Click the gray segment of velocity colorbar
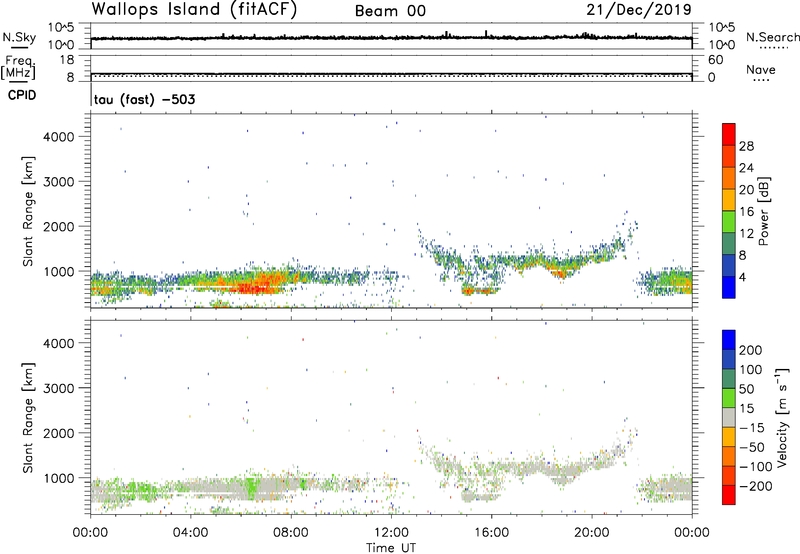This screenshot has height=554, width=800. [729, 417]
